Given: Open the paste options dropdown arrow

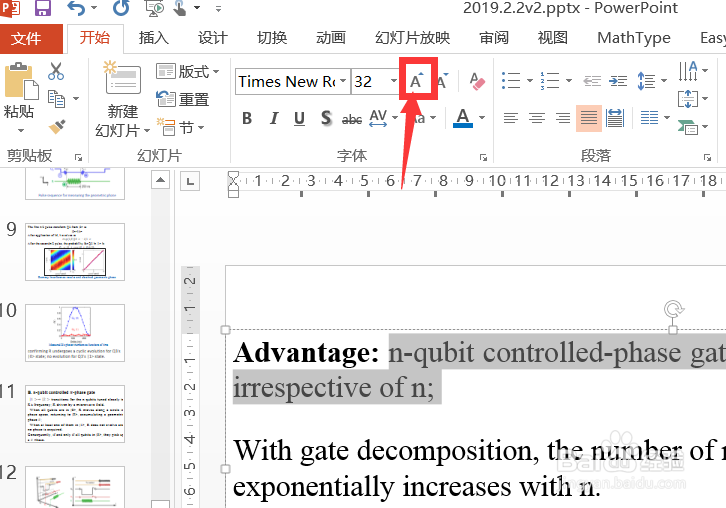Looking at the screenshot, I should pos(21,131).
